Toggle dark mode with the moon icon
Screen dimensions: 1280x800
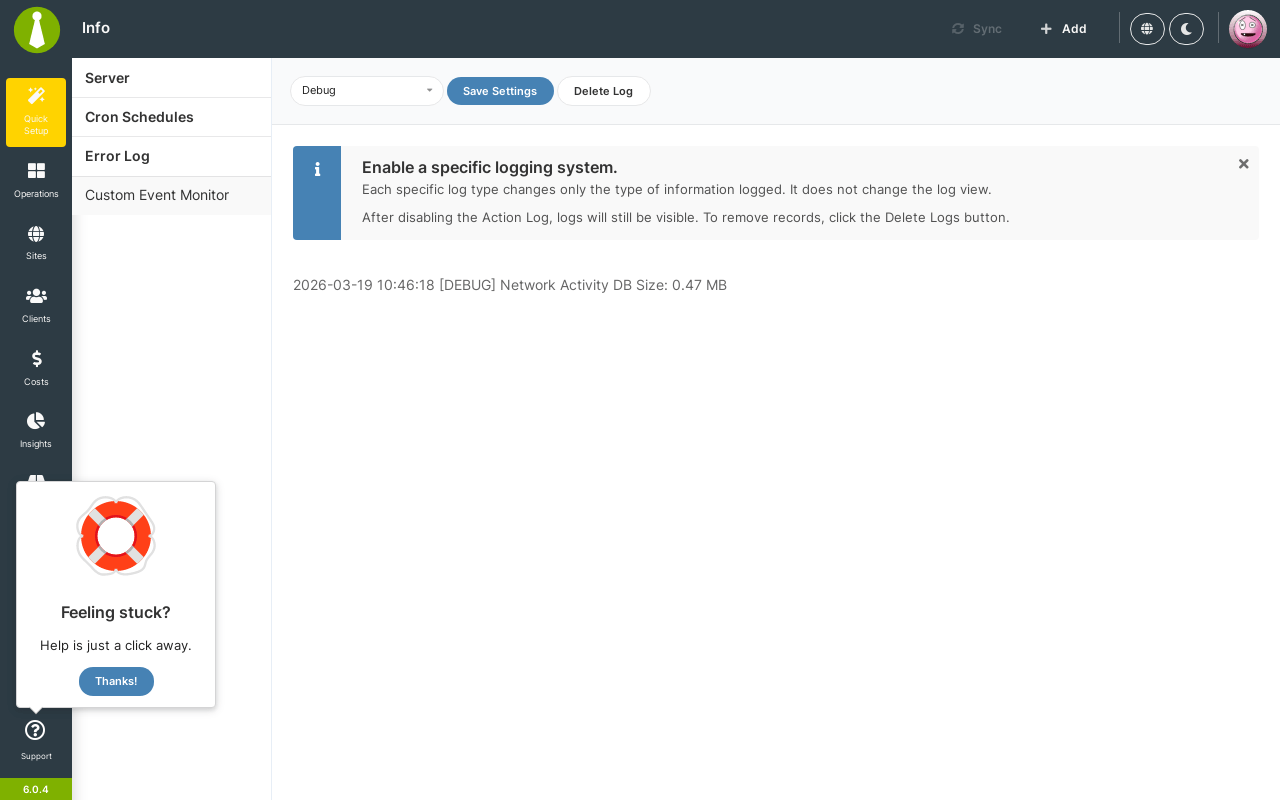pyautogui.click(x=1186, y=29)
